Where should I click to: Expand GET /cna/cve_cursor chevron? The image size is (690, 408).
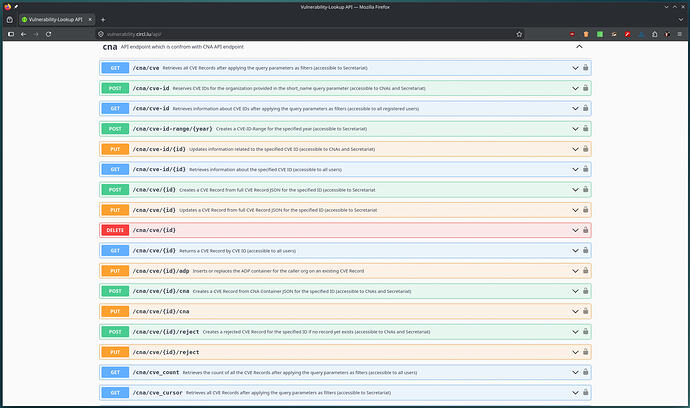coord(575,392)
